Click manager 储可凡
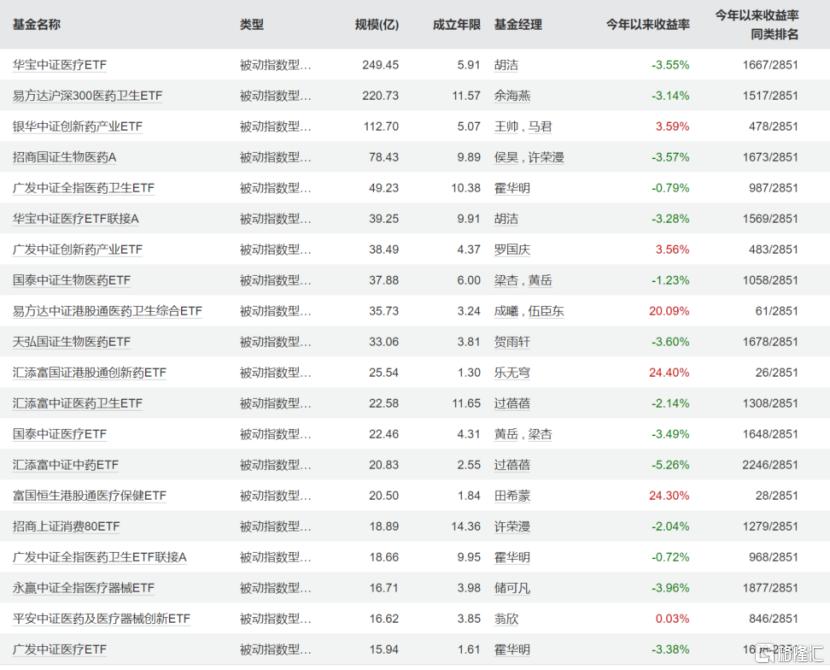The height and width of the screenshot is (670, 830). click(512, 587)
